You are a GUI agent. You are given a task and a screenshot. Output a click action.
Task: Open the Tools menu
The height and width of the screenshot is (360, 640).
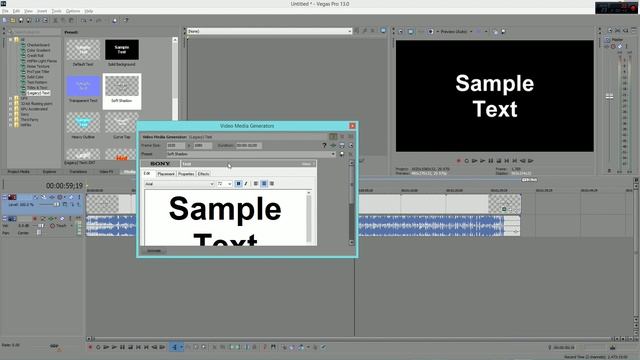point(56,11)
